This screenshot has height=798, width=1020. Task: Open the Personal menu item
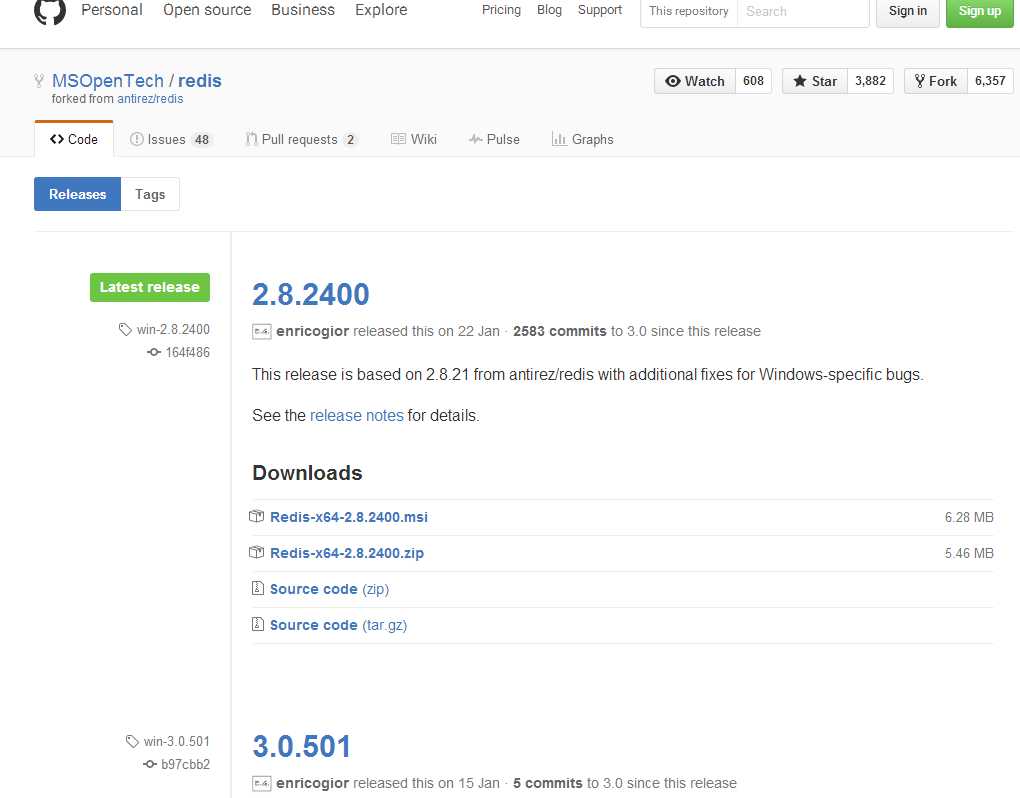[112, 10]
